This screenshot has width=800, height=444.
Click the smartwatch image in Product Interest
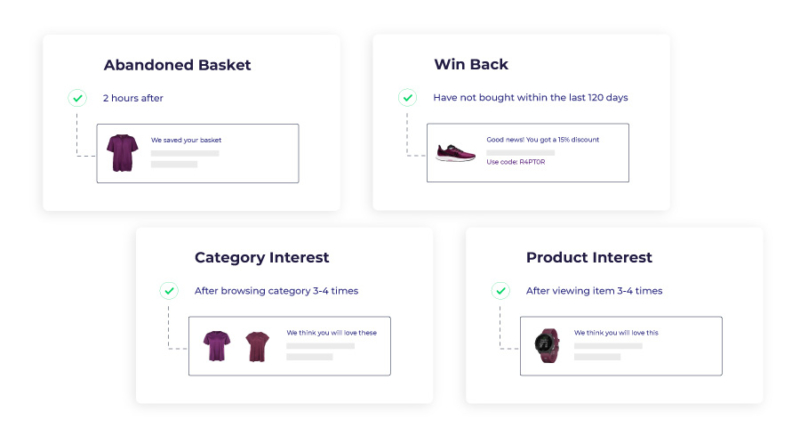click(x=547, y=346)
